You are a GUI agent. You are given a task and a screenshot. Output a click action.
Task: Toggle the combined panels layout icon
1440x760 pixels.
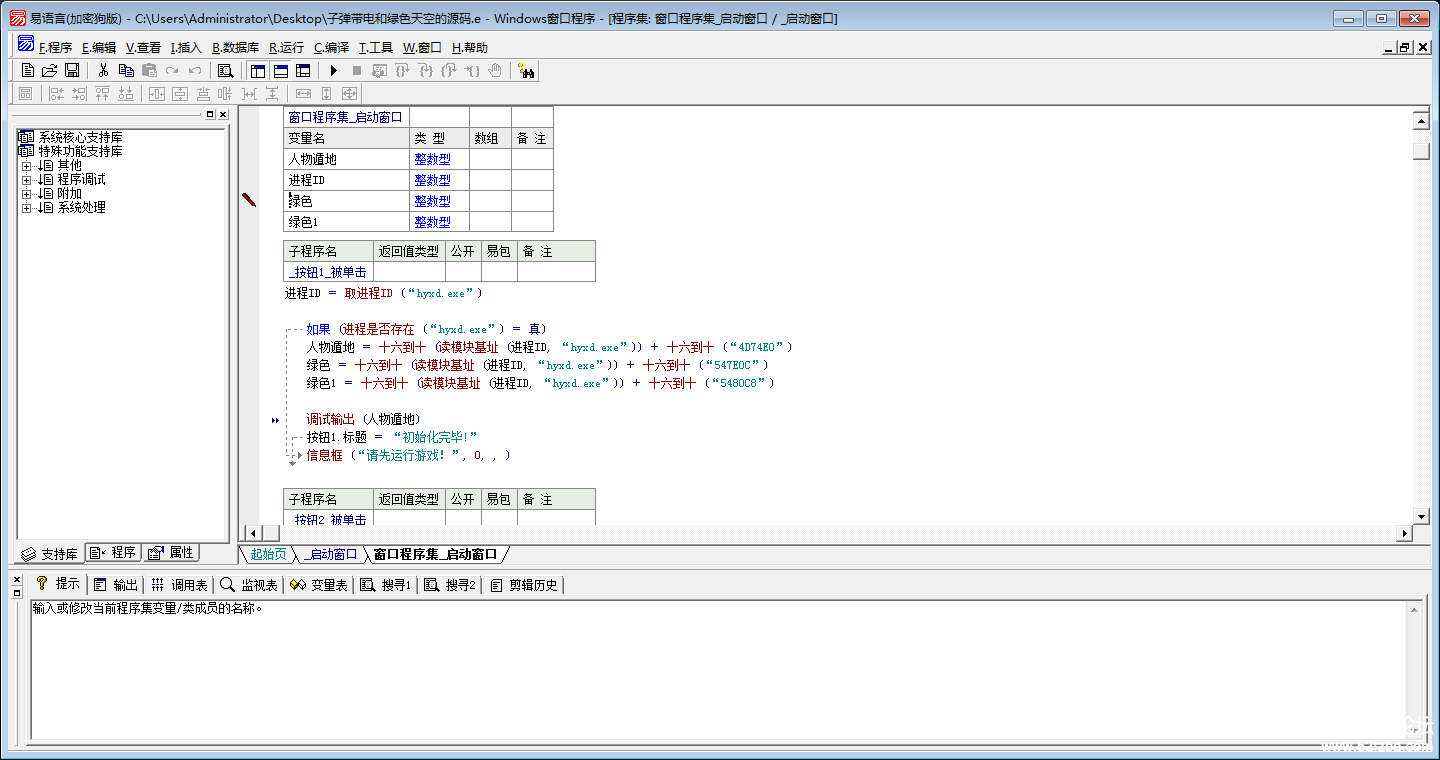(x=304, y=70)
